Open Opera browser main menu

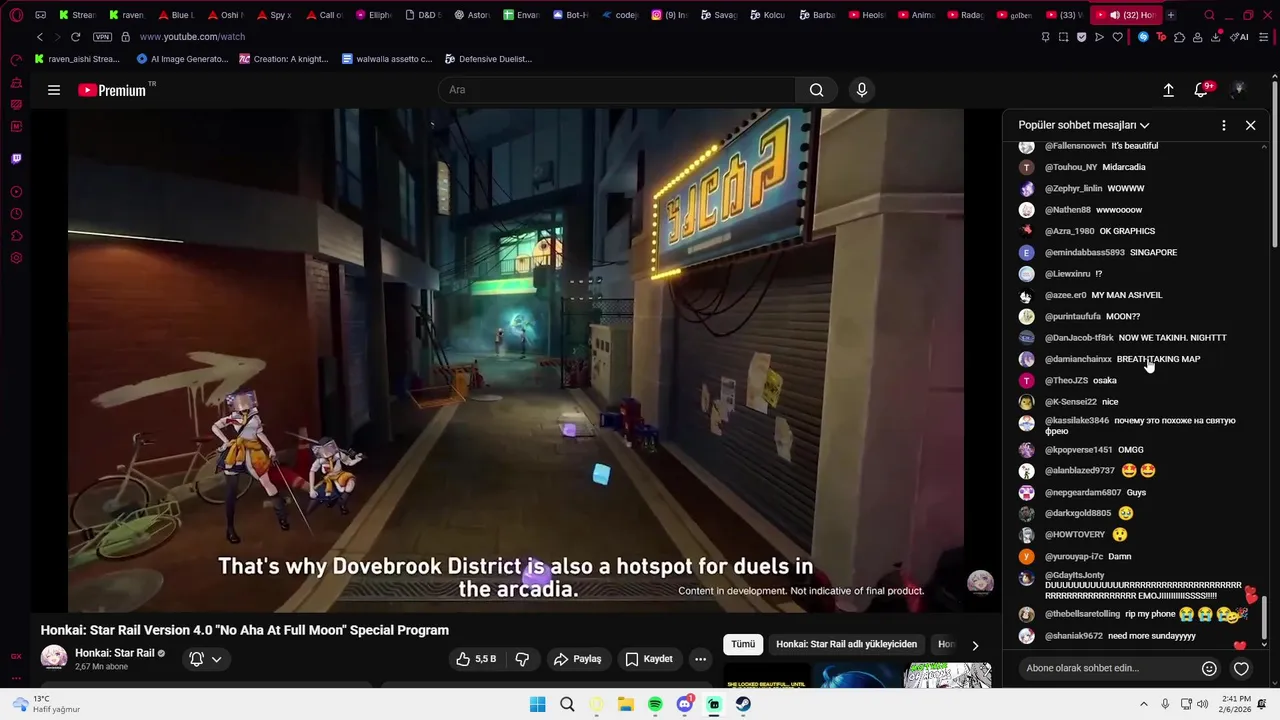pos(16,15)
